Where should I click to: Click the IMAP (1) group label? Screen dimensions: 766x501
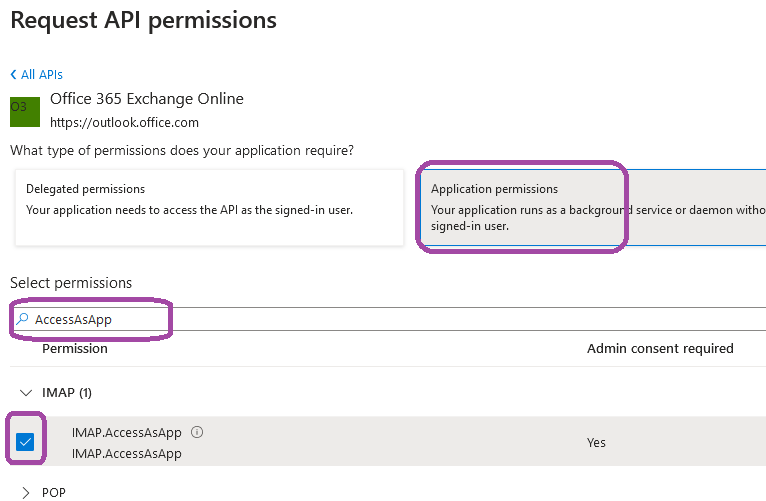click(x=67, y=392)
